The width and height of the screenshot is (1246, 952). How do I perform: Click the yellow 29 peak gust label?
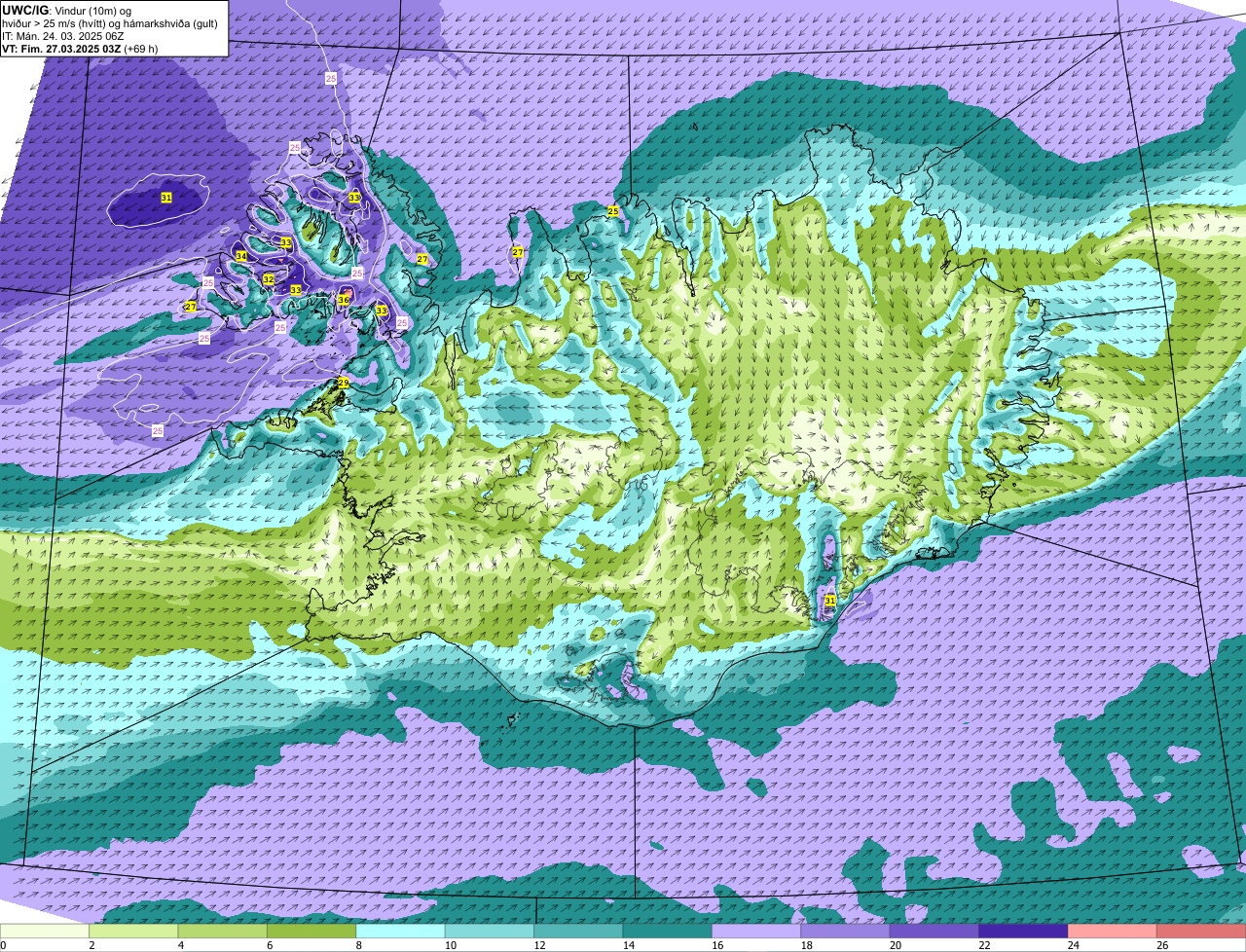click(343, 383)
